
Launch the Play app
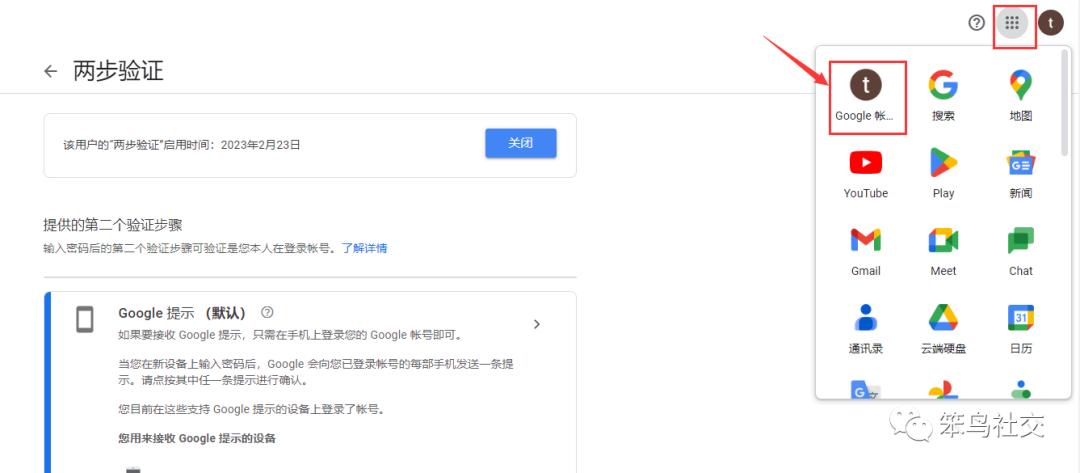tap(943, 174)
